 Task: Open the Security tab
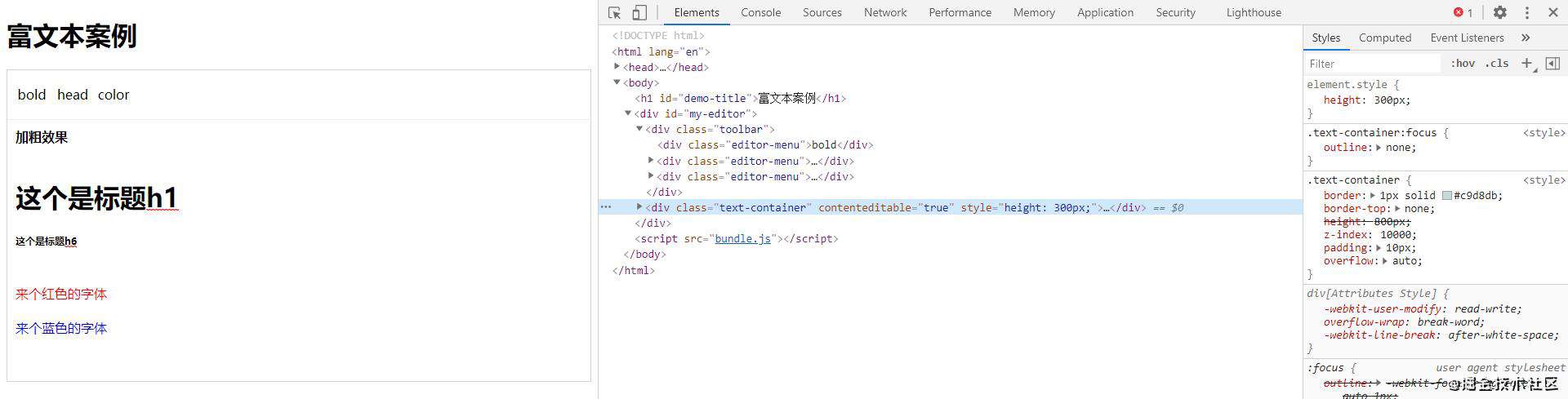[x=1175, y=12]
